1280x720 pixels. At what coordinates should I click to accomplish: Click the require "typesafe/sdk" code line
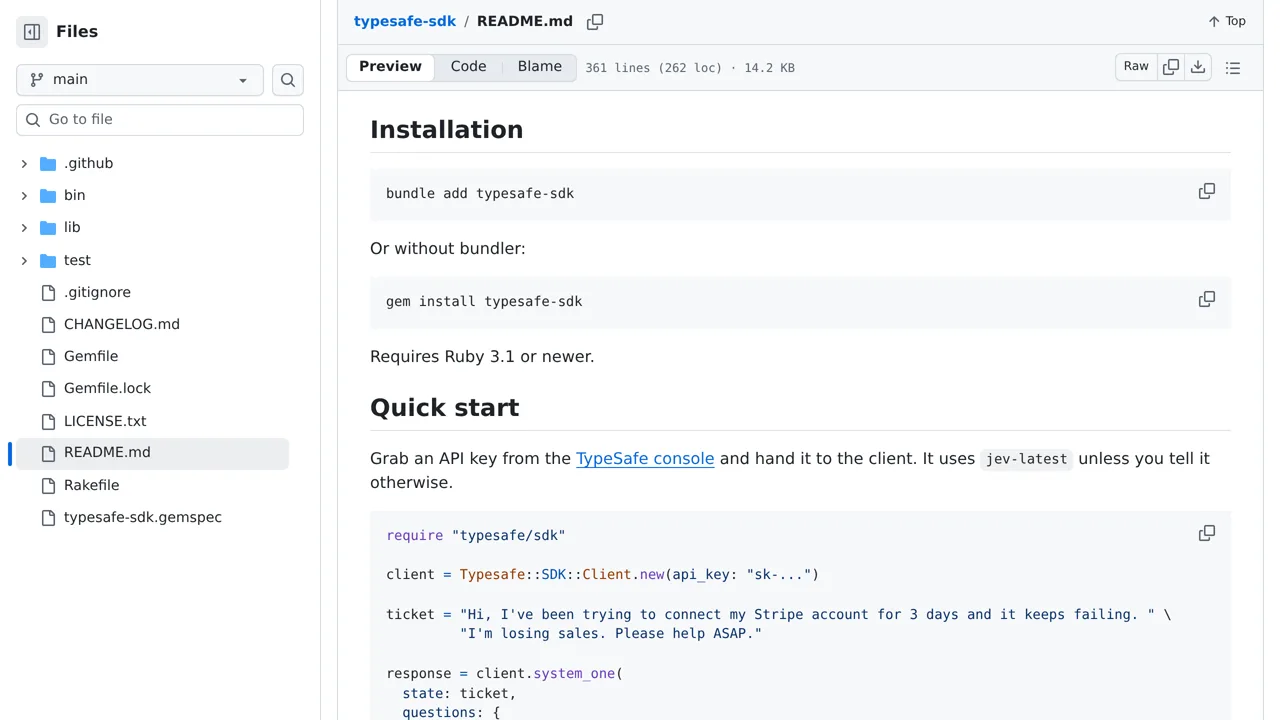pos(476,536)
